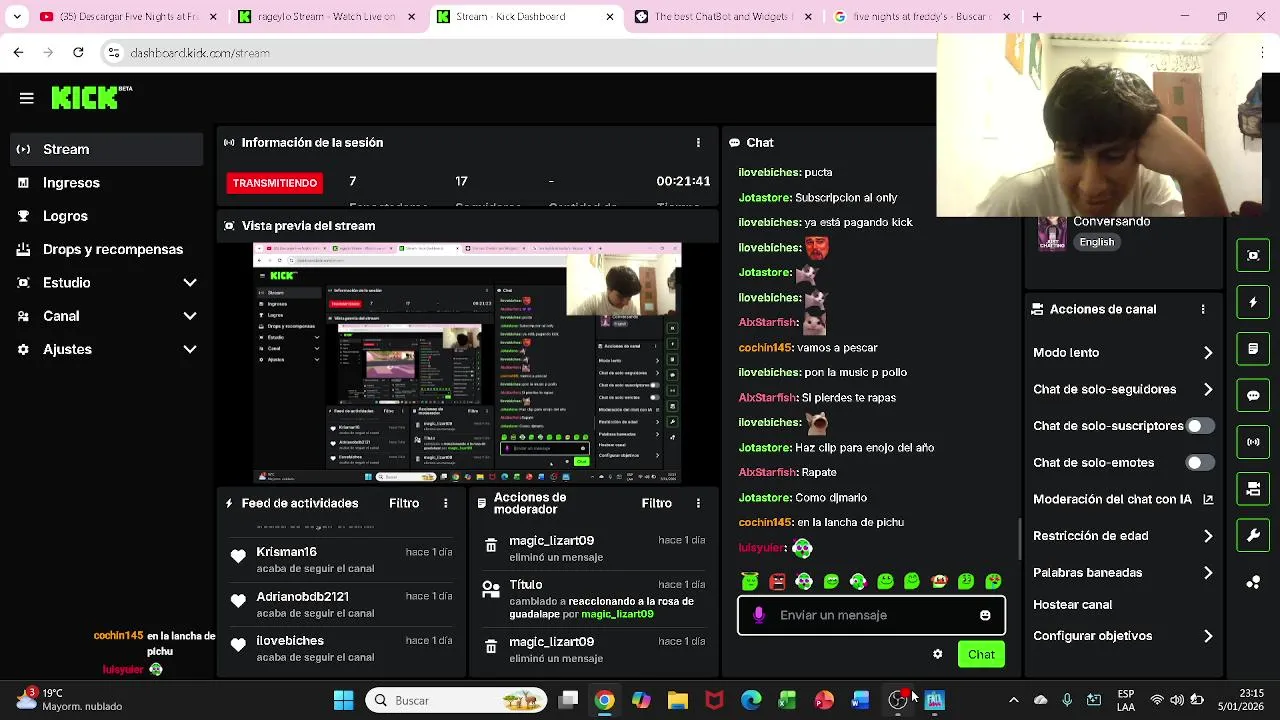Open Acciones de canal three-dot menu
The width and height of the screenshot is (1280, 720).
[x=1203, y=309]
